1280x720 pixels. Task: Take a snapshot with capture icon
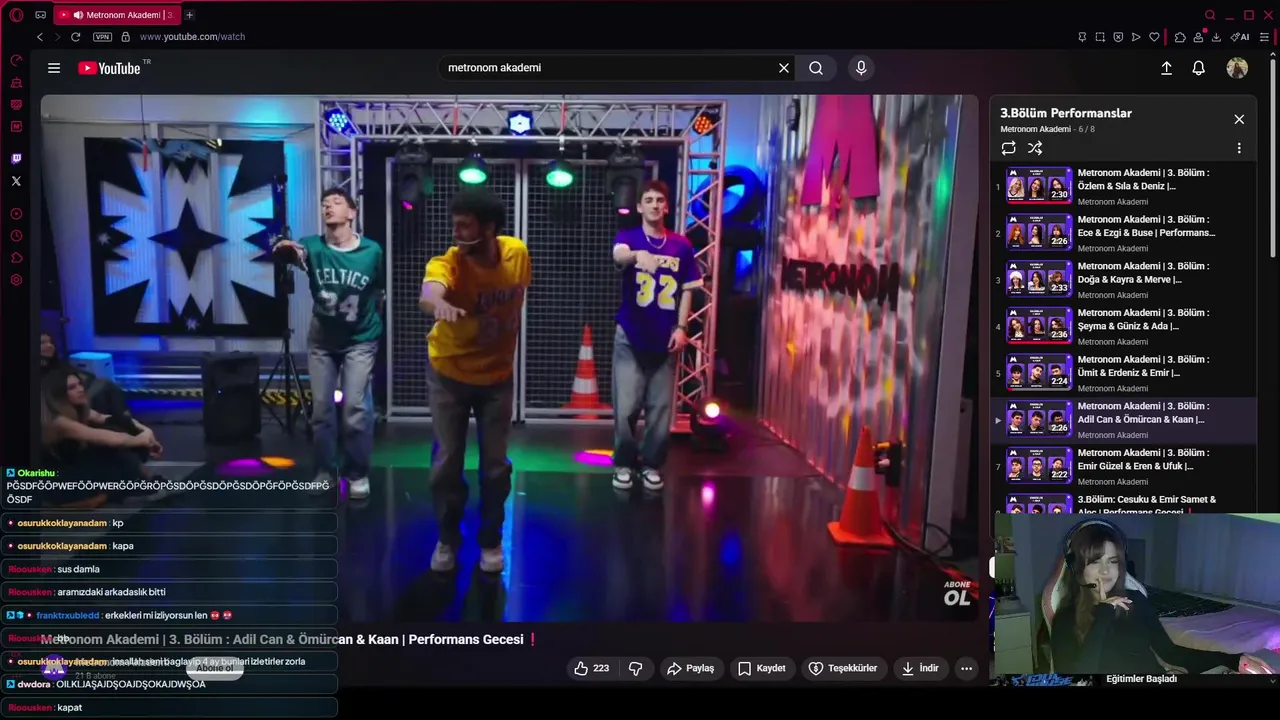pos(1100,37)
